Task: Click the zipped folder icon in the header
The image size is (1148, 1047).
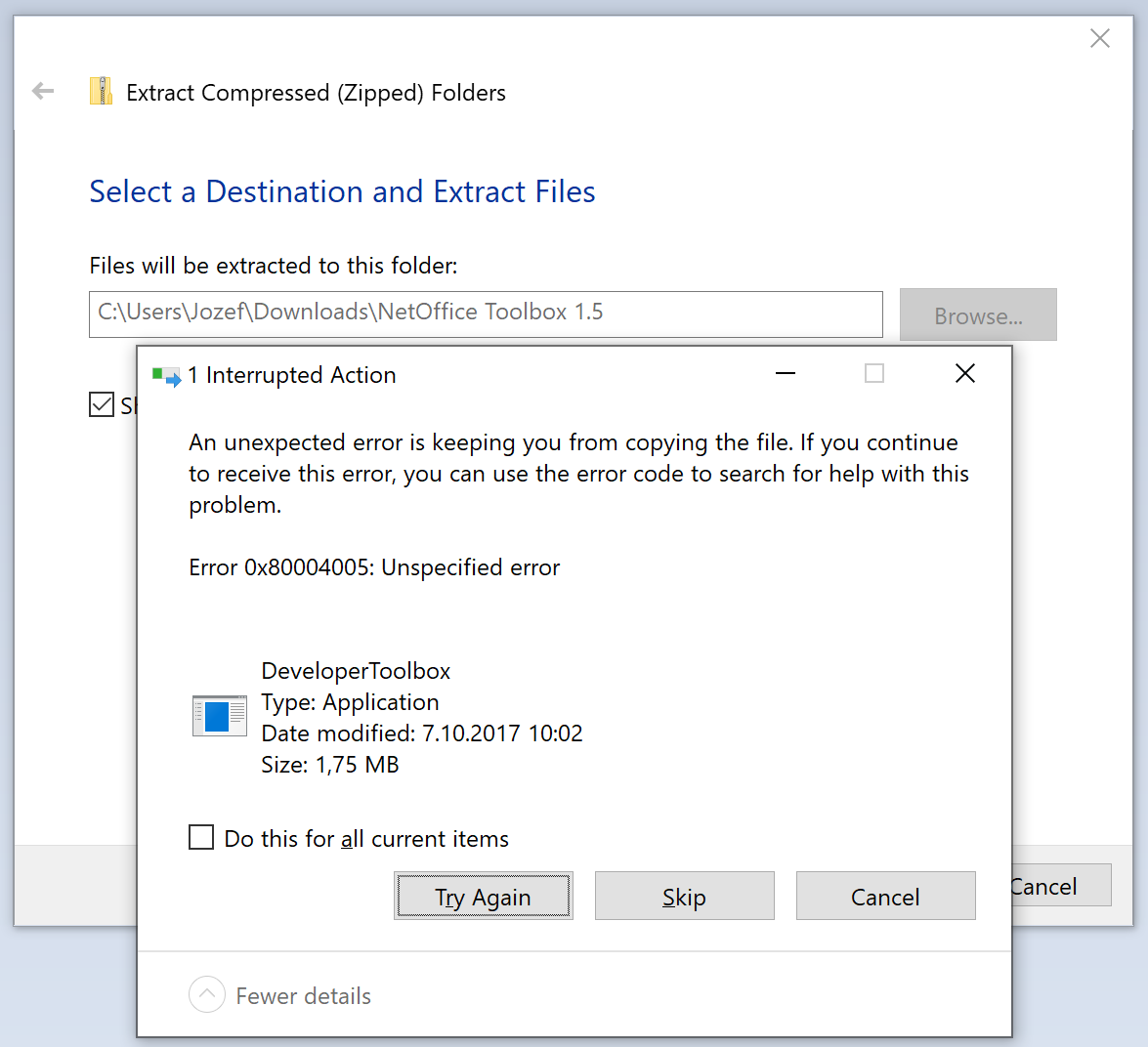Action: click(x=101, y=92)
